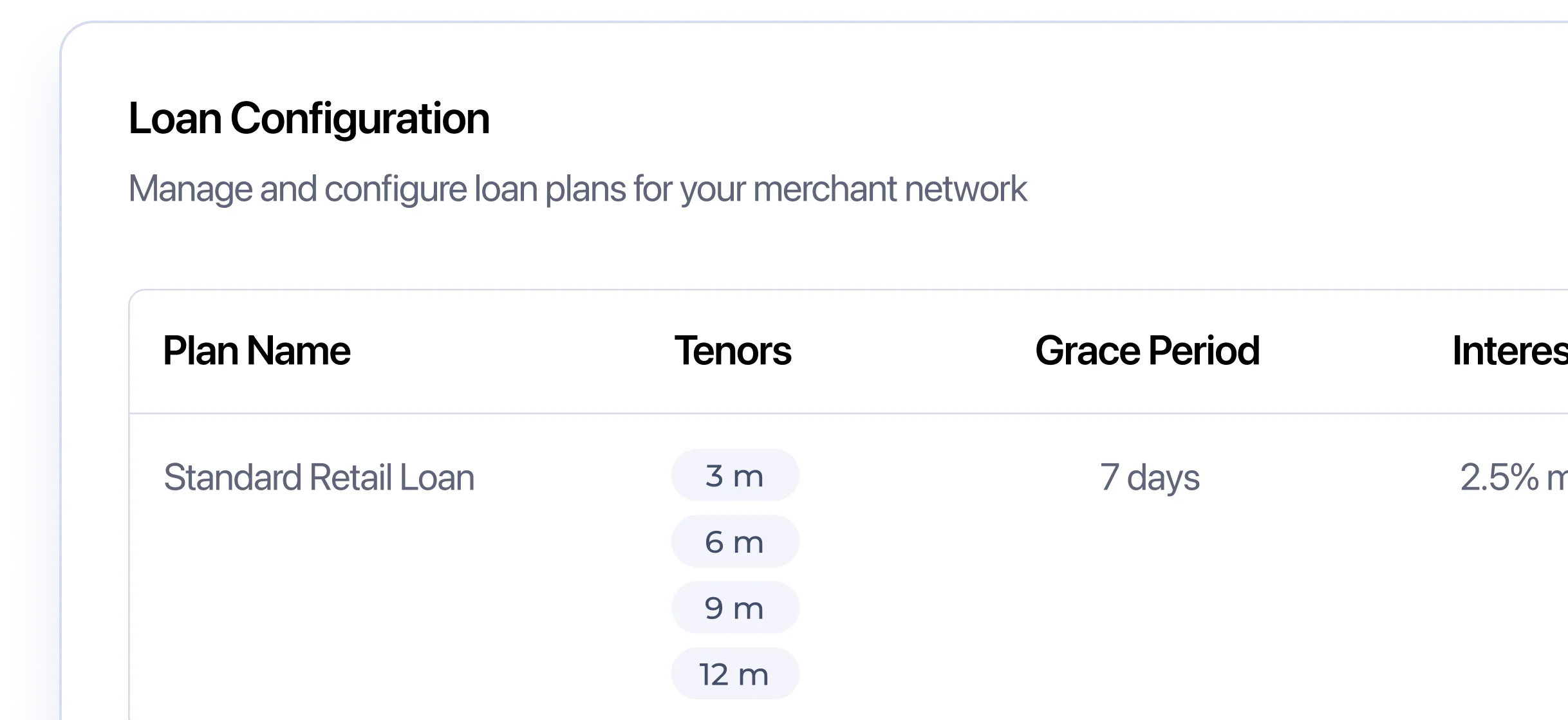Click the word 'Loan' in the page title
Screen dimensions: 1568x720
(x=175, y=120)
